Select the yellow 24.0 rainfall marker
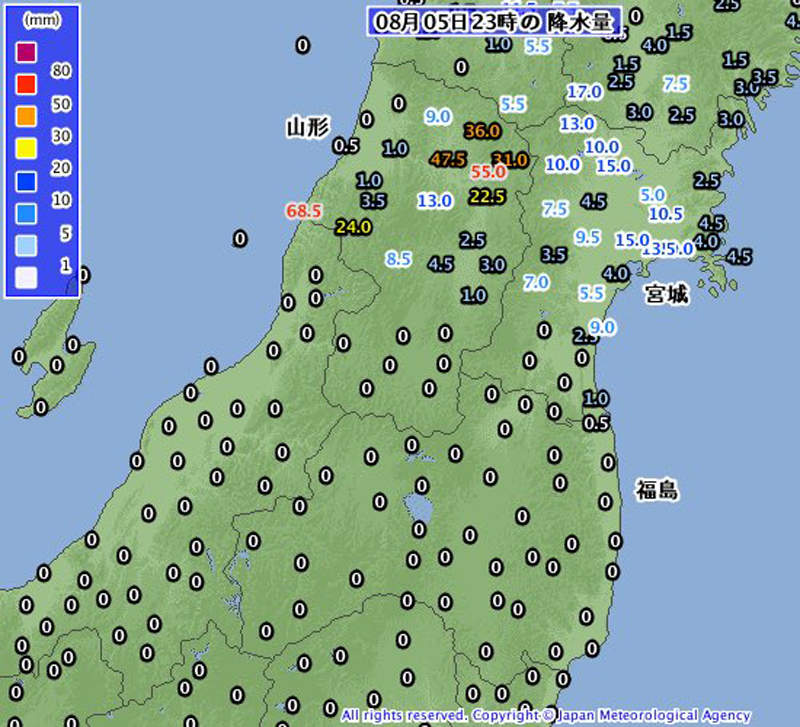The width and height of the screenshot is (800, 727). click(355, 227)
